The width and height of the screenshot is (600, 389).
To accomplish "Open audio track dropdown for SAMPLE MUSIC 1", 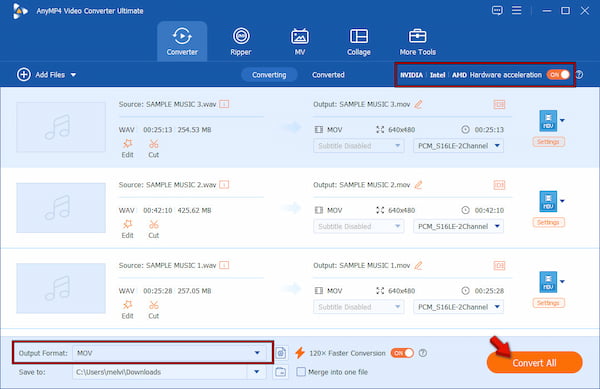I will tap(458, 307).
